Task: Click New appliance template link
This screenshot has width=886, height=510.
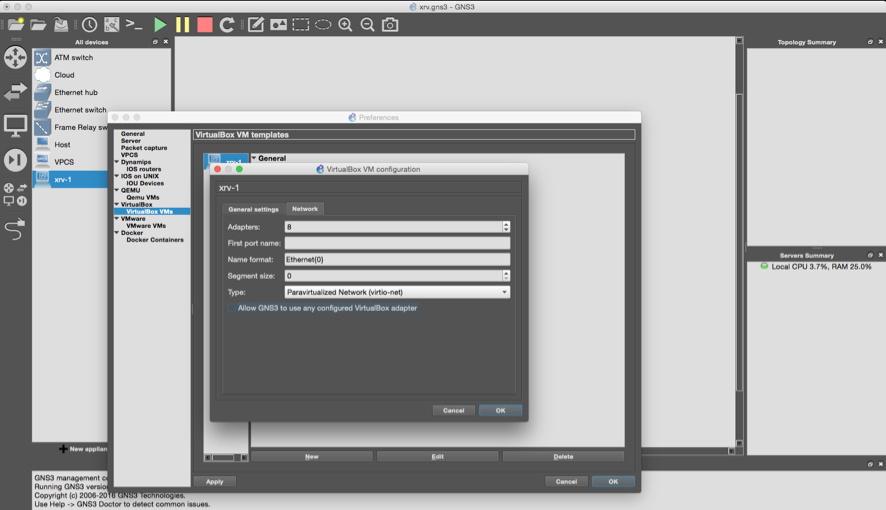Action: pyautogui.click(x=83, y=448)
